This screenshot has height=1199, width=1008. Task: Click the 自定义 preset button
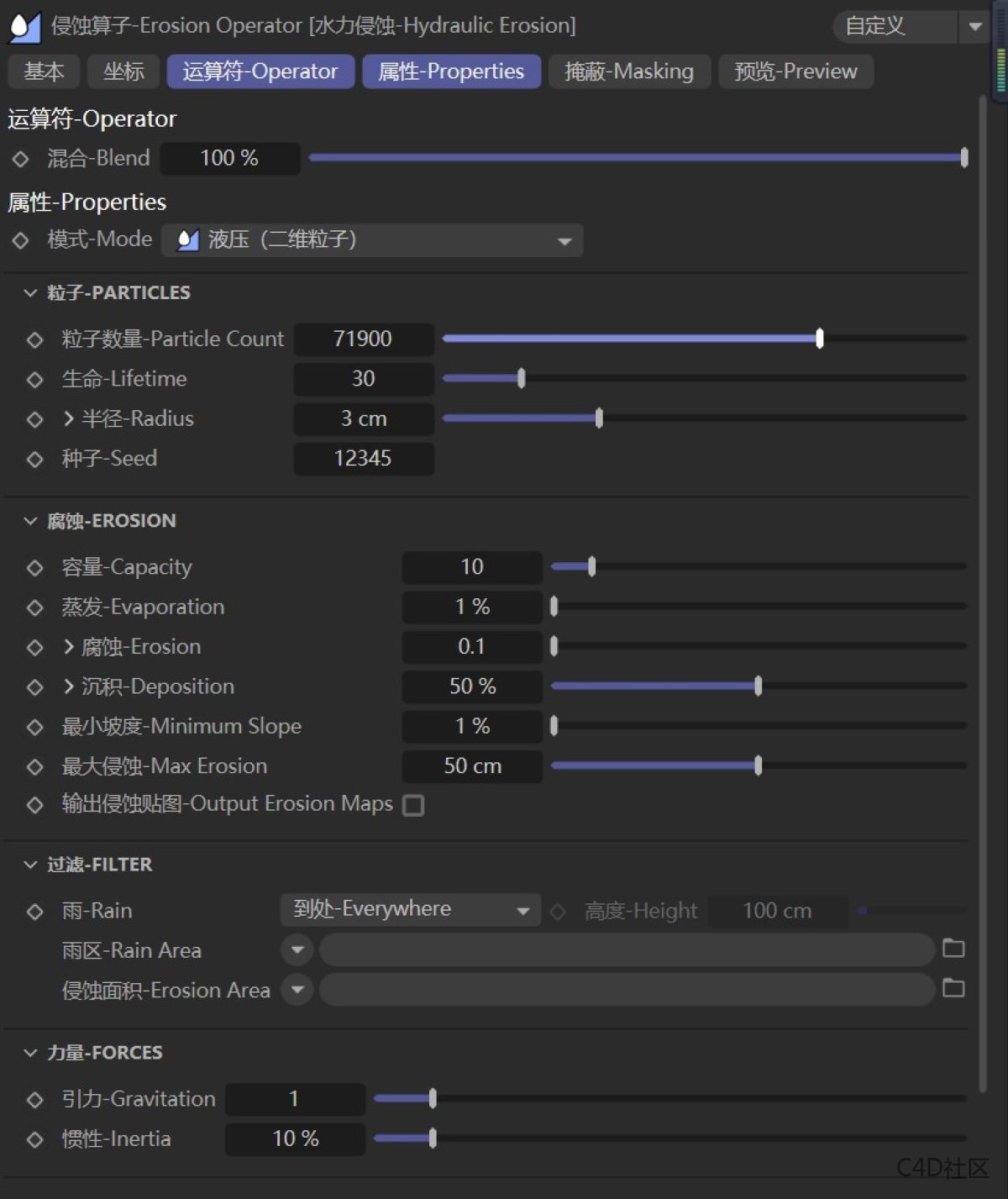pos(875,26)
